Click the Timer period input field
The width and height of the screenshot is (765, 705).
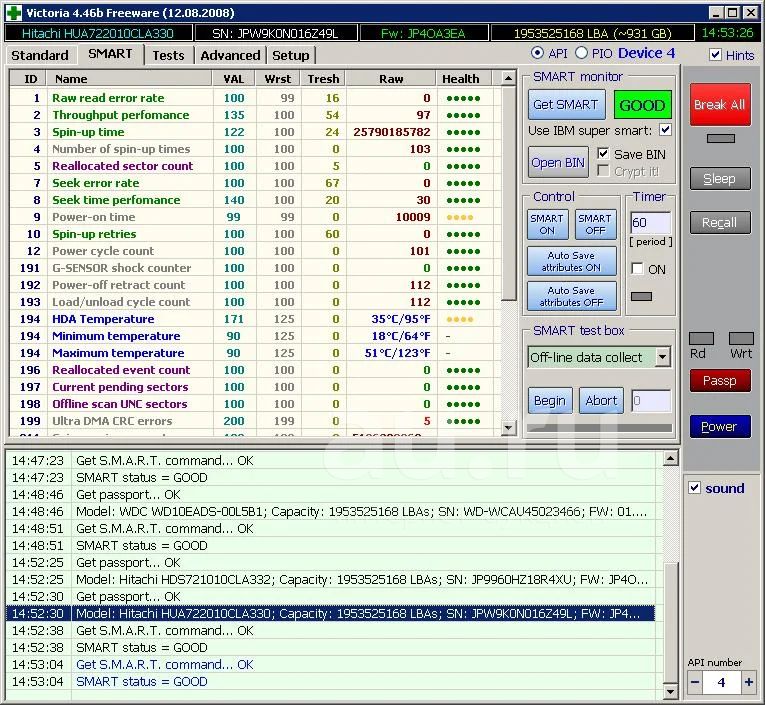[x=650, y=223]
